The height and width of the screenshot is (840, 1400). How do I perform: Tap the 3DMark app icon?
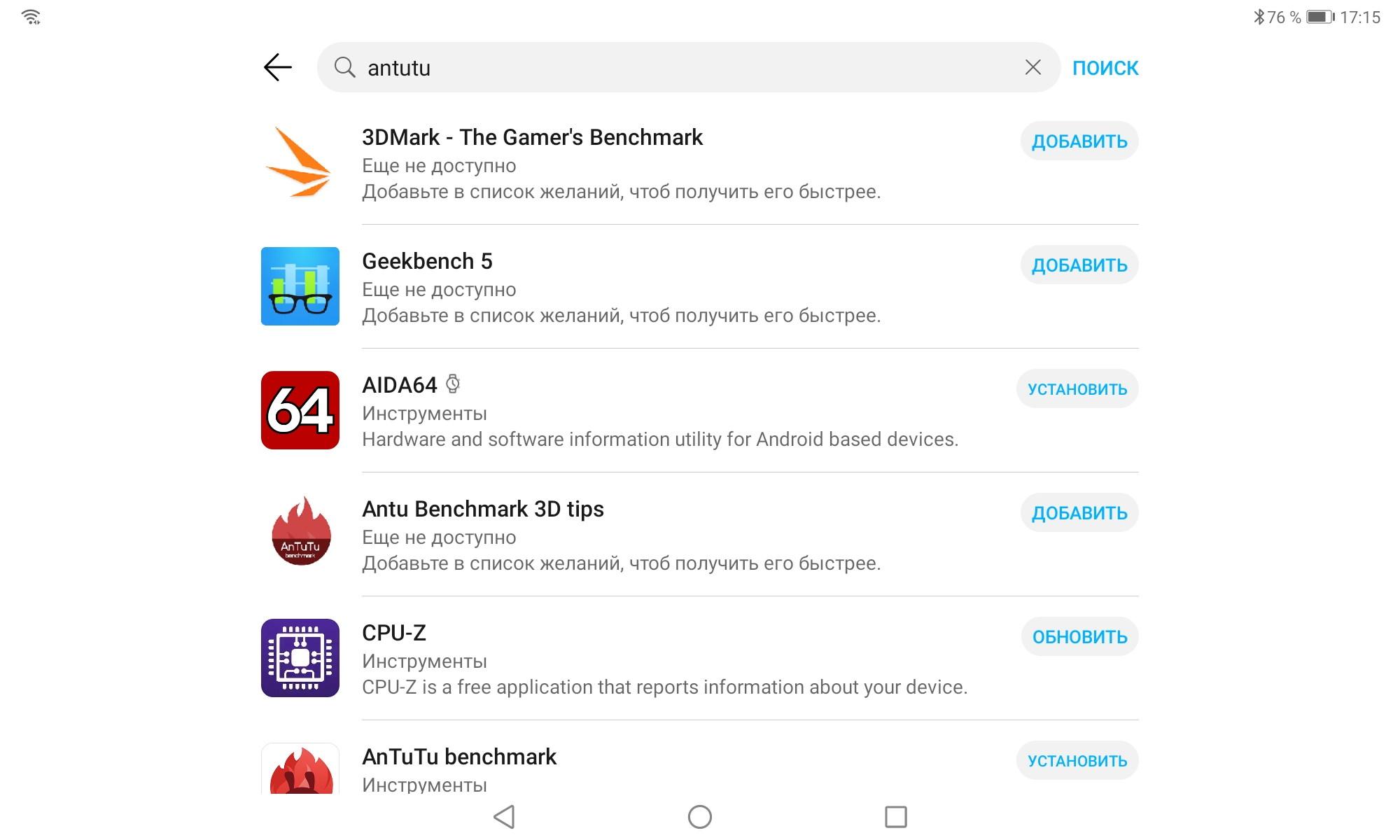tap(300, 162)
